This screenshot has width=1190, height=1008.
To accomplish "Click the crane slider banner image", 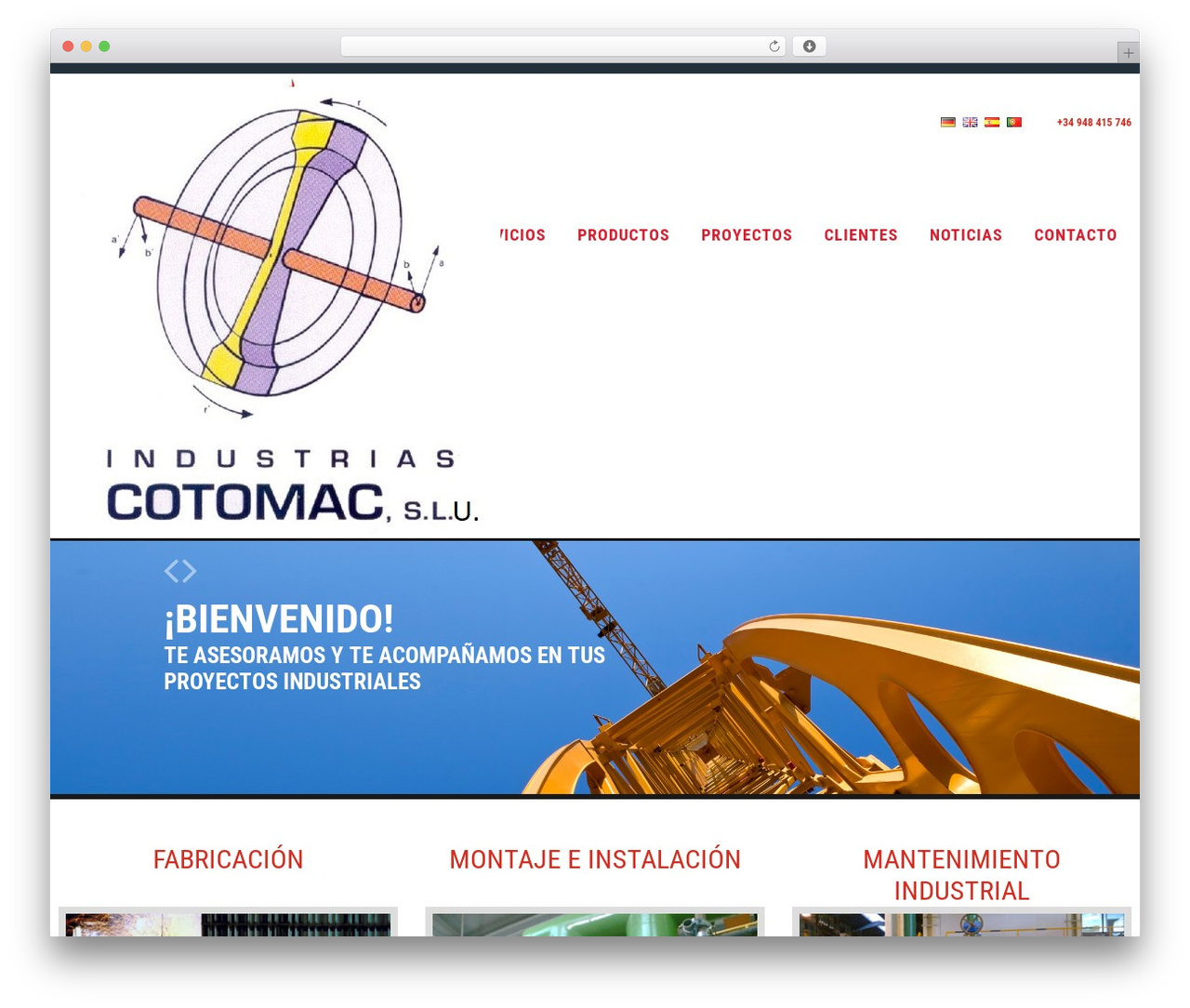I will pyautogui.click(x=595, y=668).
